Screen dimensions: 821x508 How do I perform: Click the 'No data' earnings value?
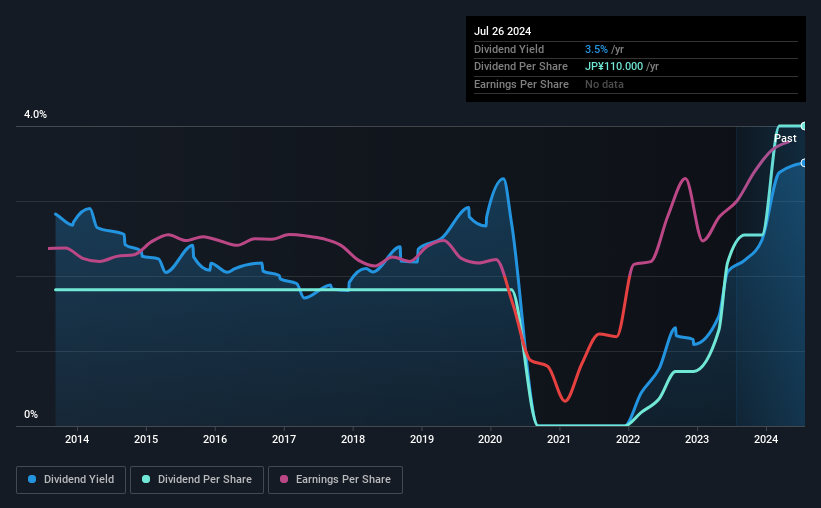click(x=604, y=84)
